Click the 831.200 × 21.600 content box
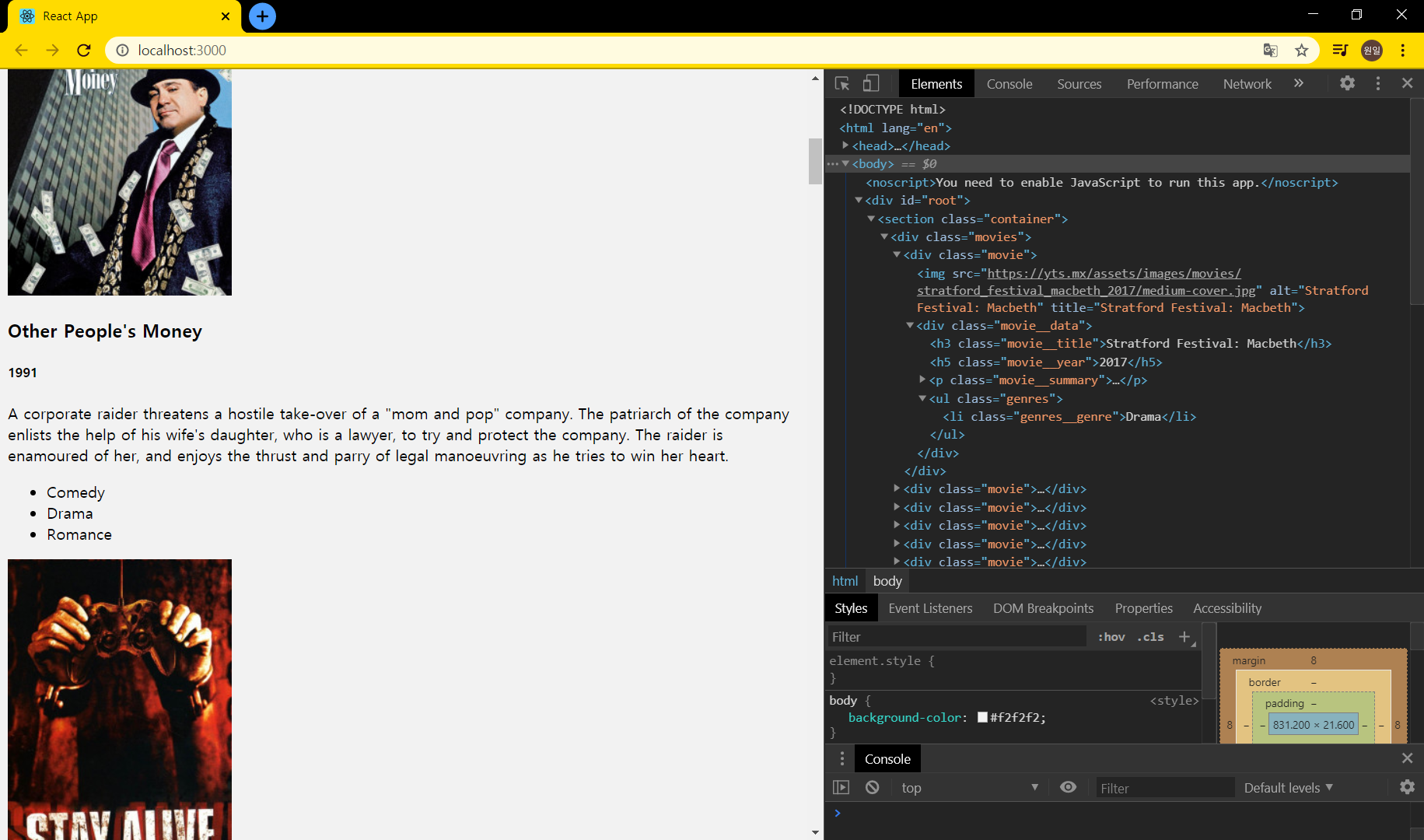 [x=1314, y=724]
